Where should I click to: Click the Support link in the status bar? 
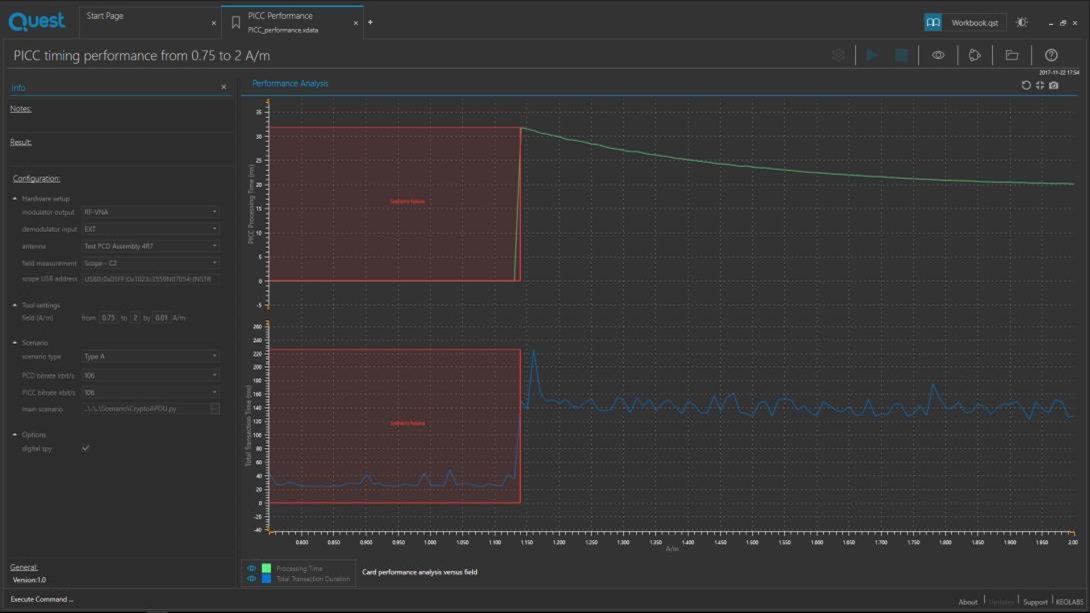(x=1035, y=602)
